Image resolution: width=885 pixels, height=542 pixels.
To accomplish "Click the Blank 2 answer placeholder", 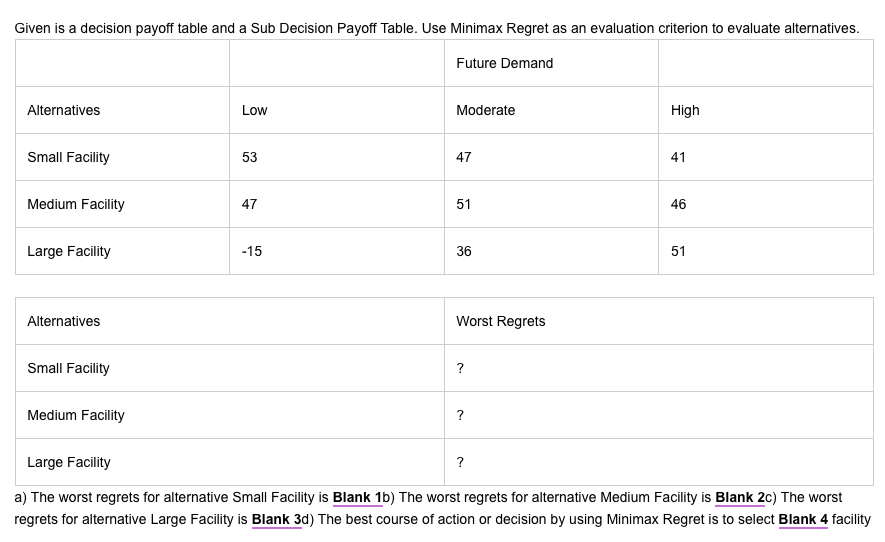I will [740, 497].
